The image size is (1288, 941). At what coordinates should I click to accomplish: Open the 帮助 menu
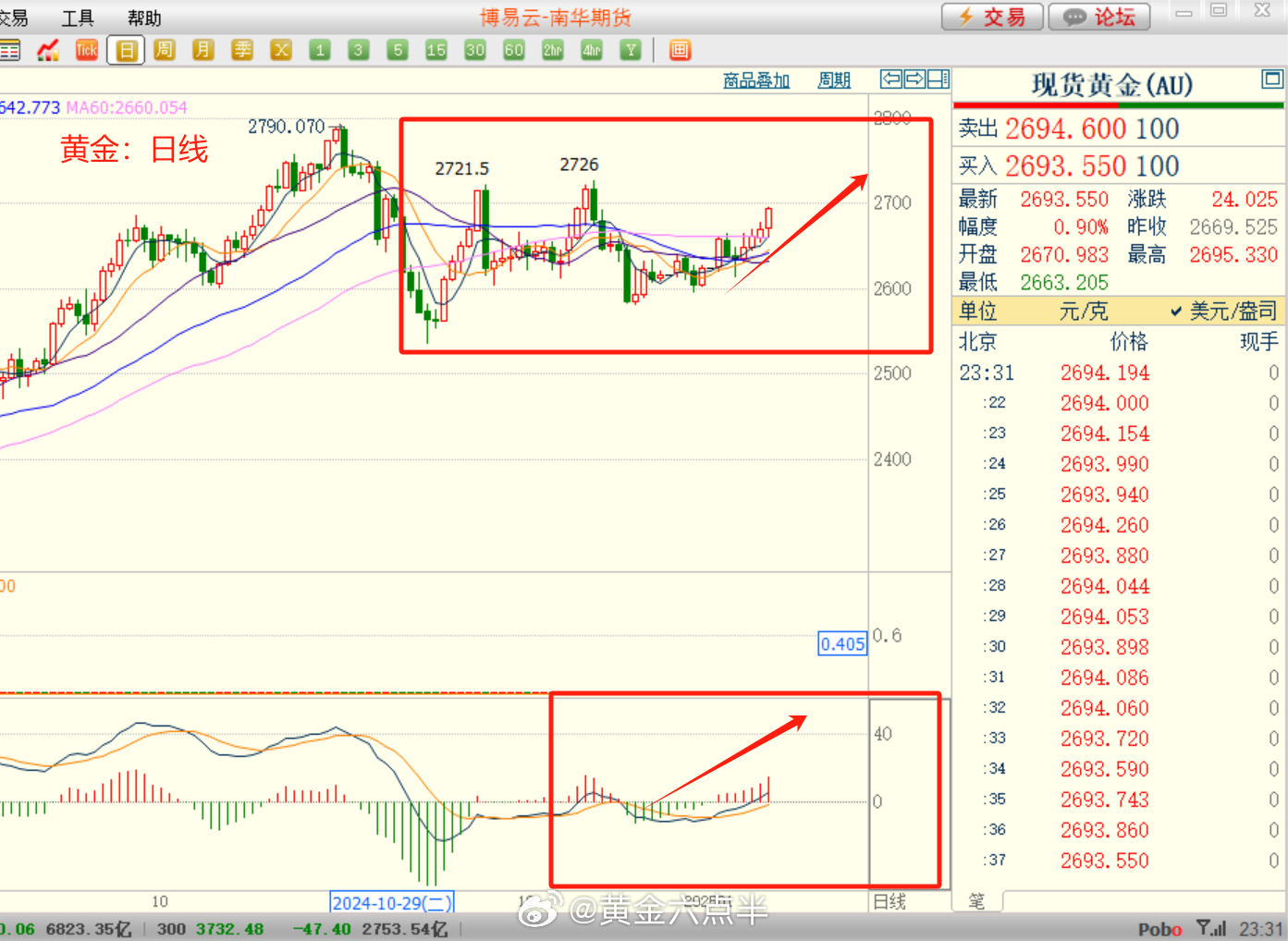[x=144, y=18]
